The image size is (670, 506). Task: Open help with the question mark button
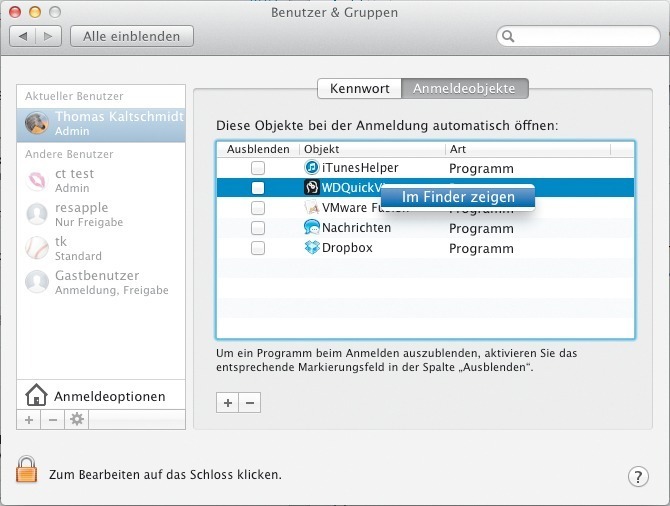pos(638,476)
